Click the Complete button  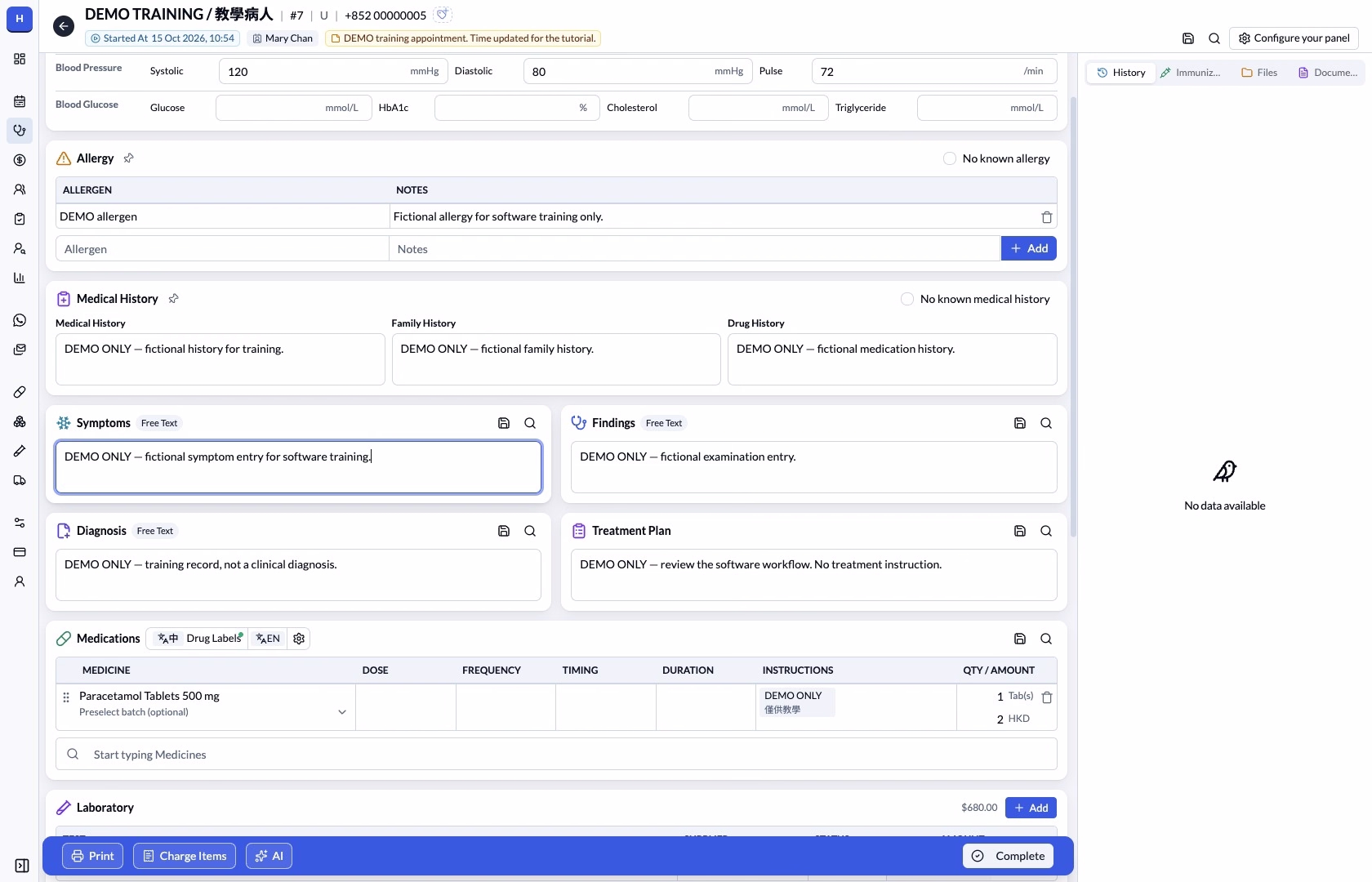(x=1009, y=856)
